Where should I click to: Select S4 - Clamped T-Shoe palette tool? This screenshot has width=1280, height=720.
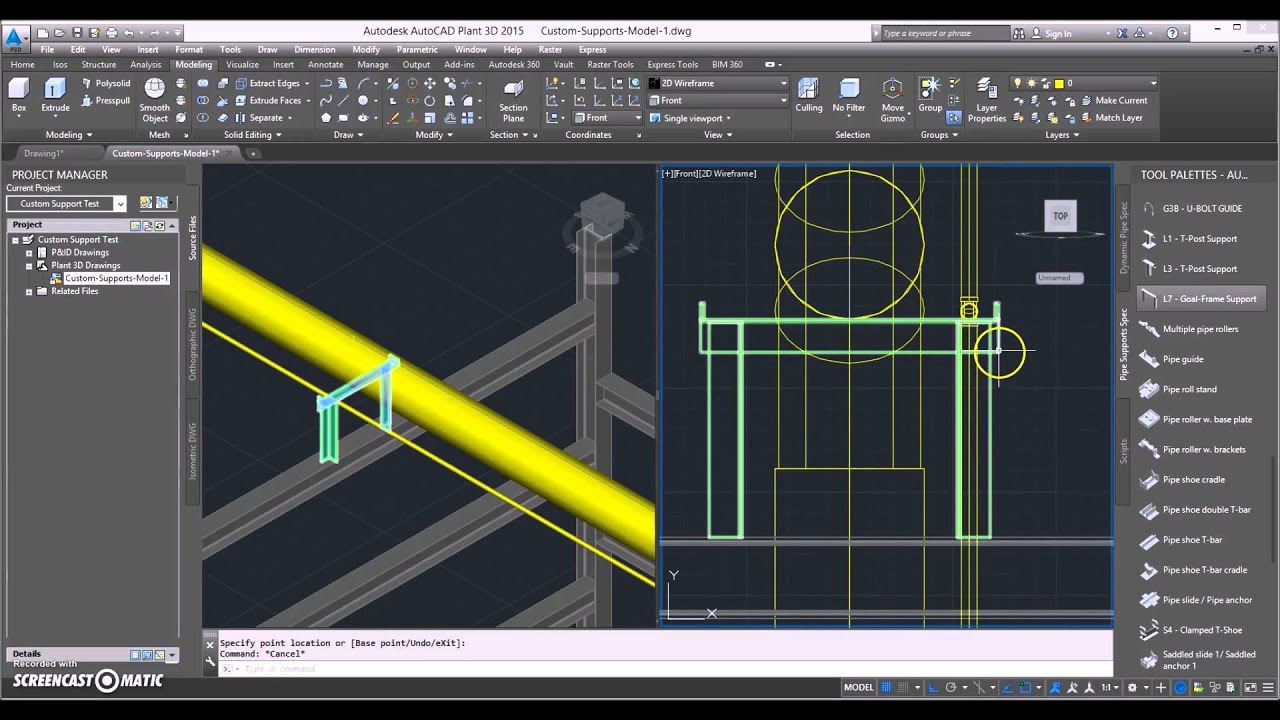(x=1201, y=630)
